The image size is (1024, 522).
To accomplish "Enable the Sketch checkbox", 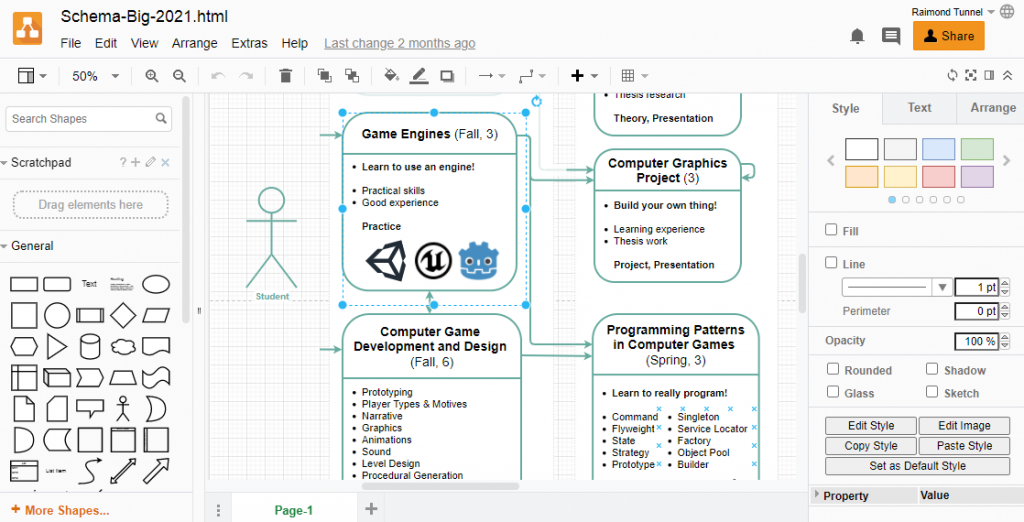I will click(x=932, y=392).
